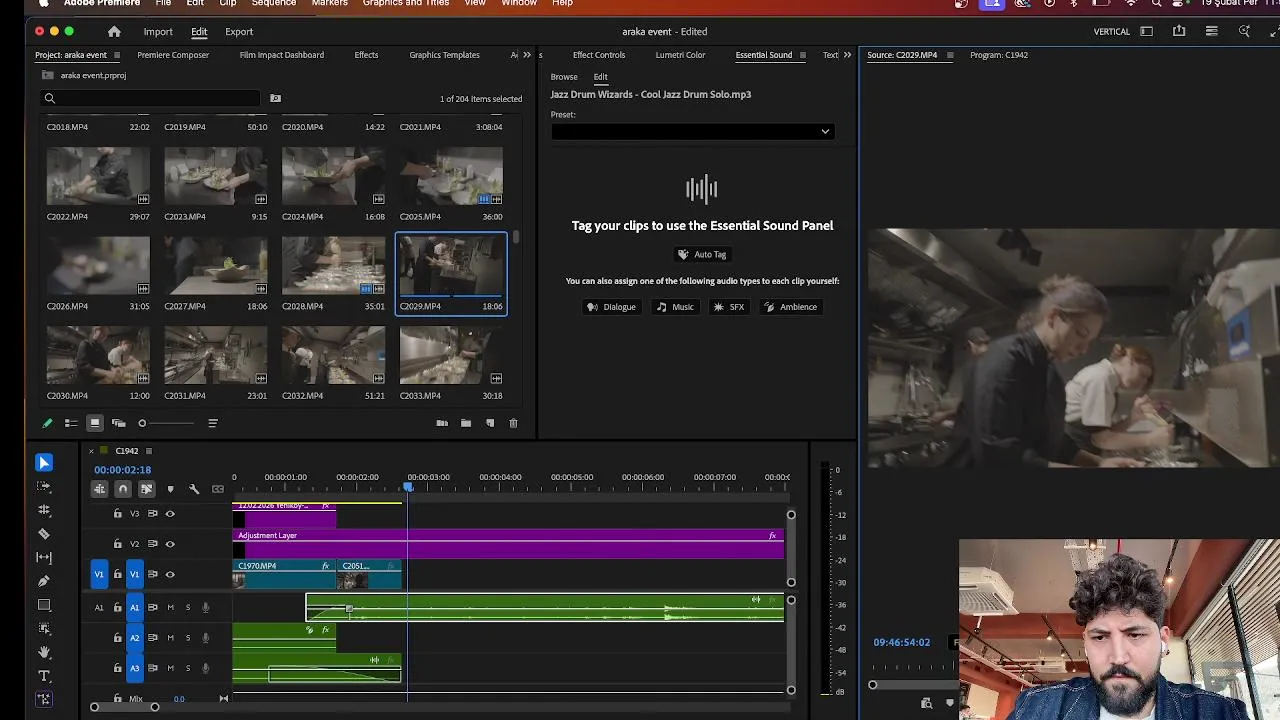Open the Lumetri Color tab

(680, 55)
